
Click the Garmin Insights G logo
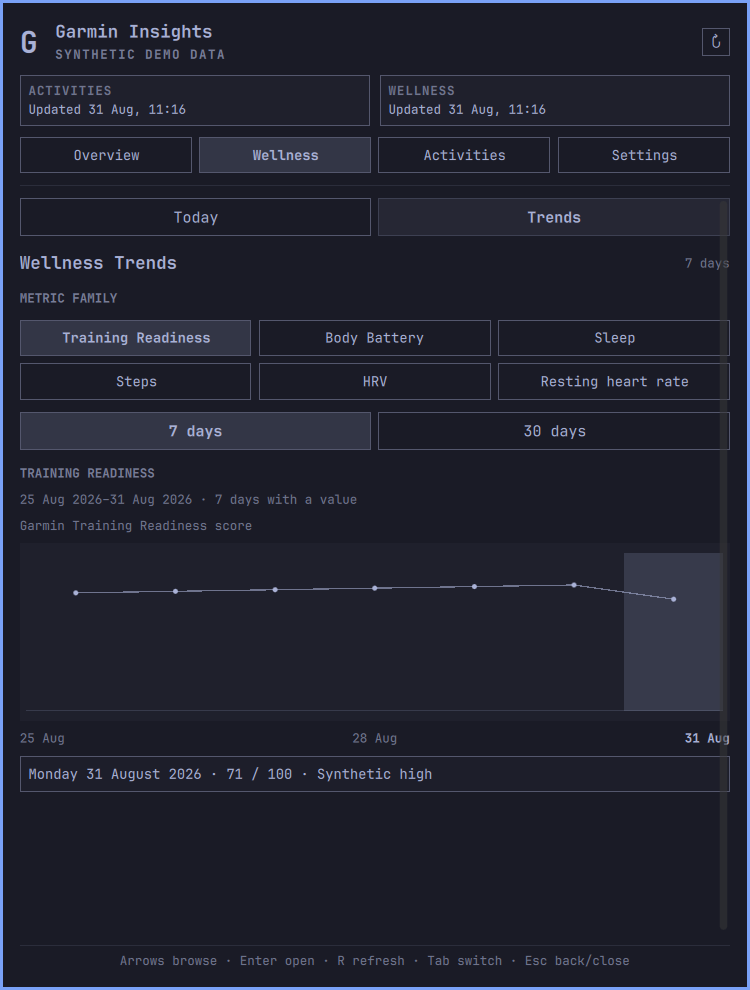coord(29,42)
